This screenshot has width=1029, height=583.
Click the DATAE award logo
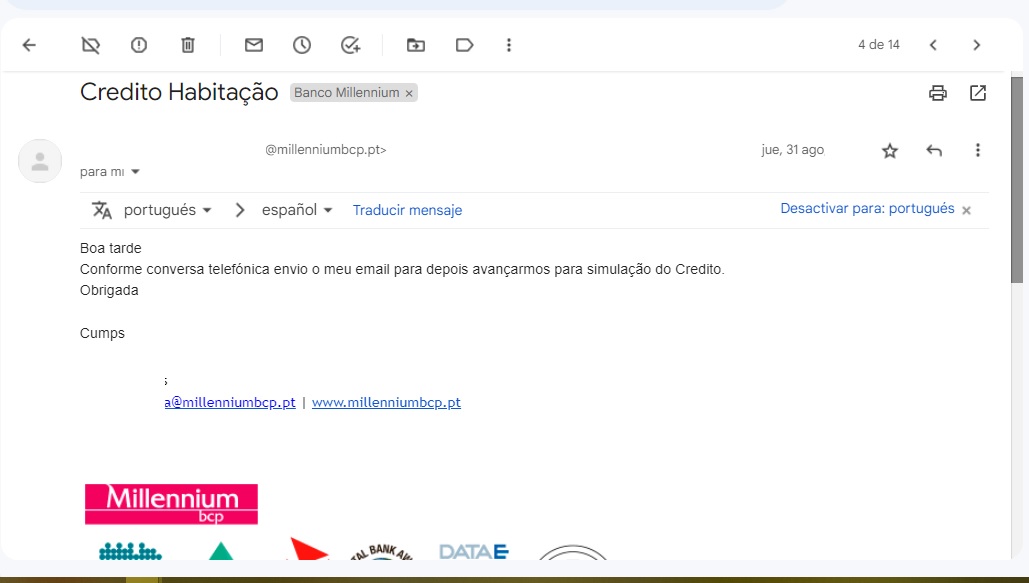(474, 551)
